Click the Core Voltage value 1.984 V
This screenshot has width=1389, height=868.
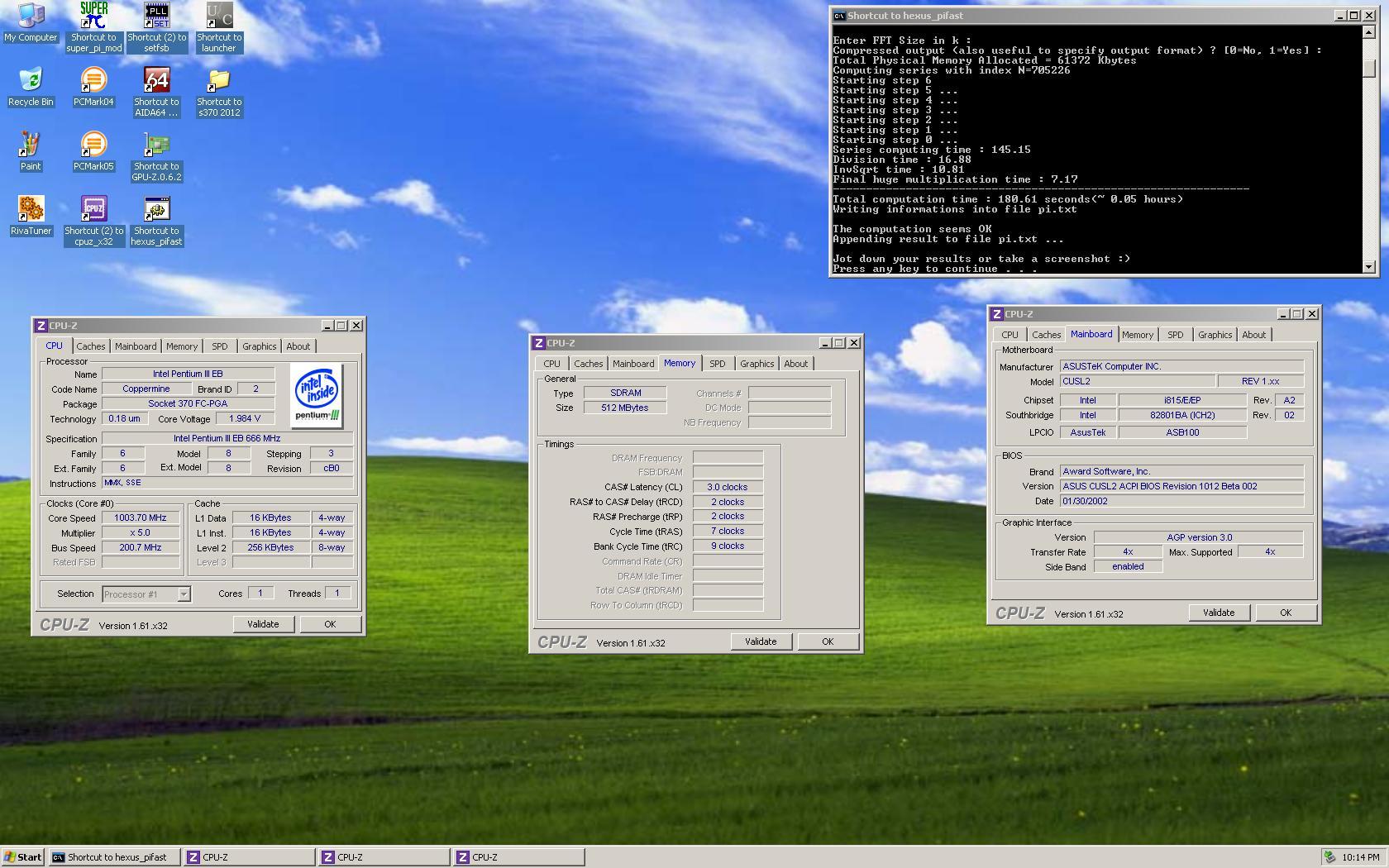[x=245, y=419]
